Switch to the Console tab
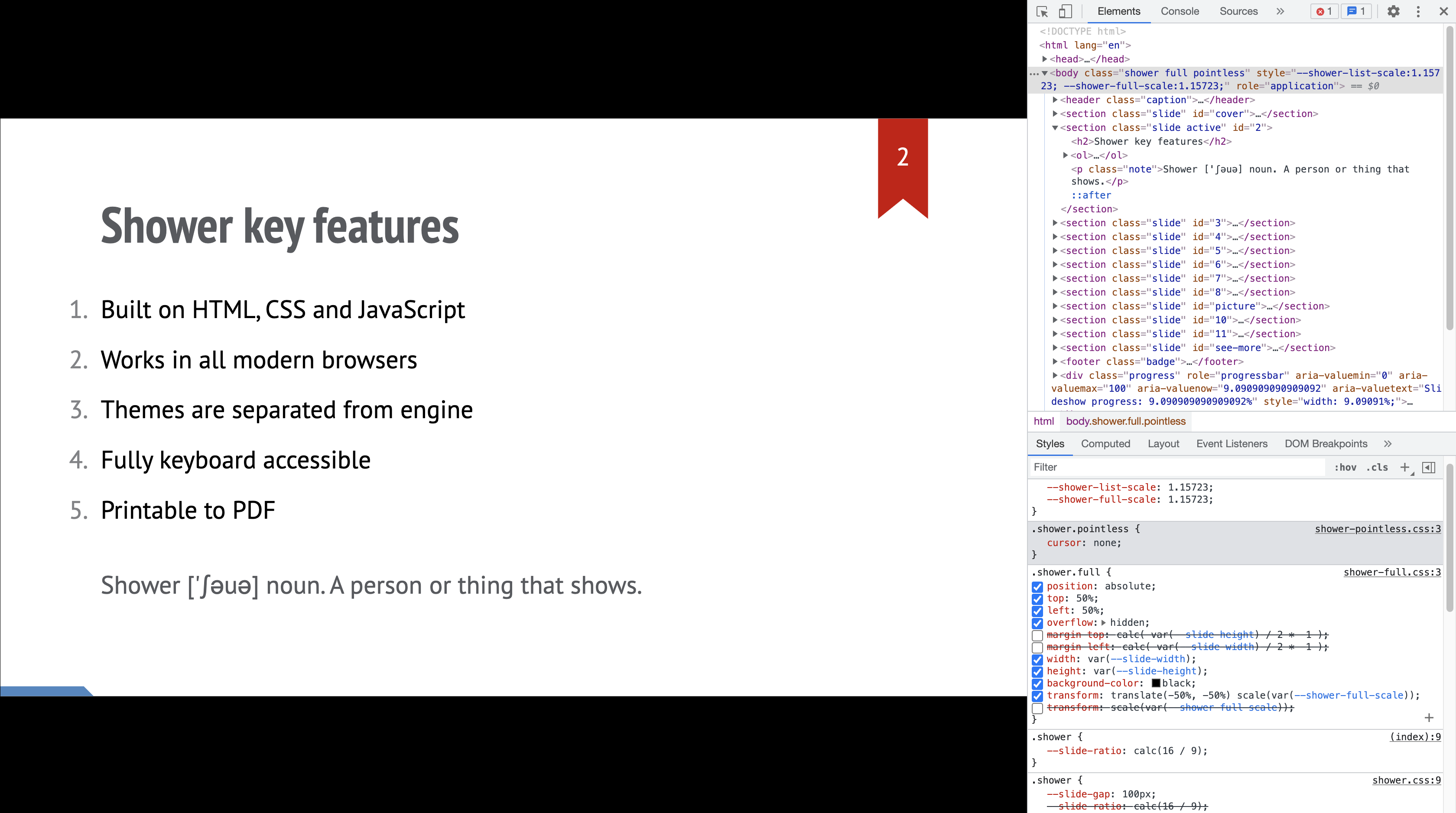The height and width of the screenshot is (813, 1456). click(x=1180, y=11)
